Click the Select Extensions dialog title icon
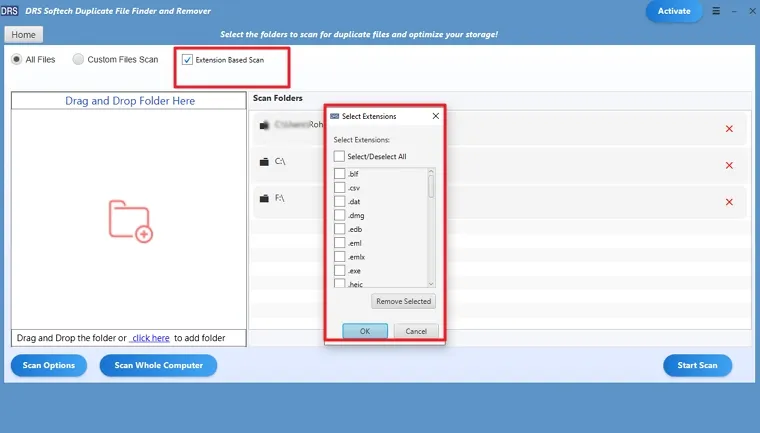Viewport: 760px width, 433px height. 334,116
